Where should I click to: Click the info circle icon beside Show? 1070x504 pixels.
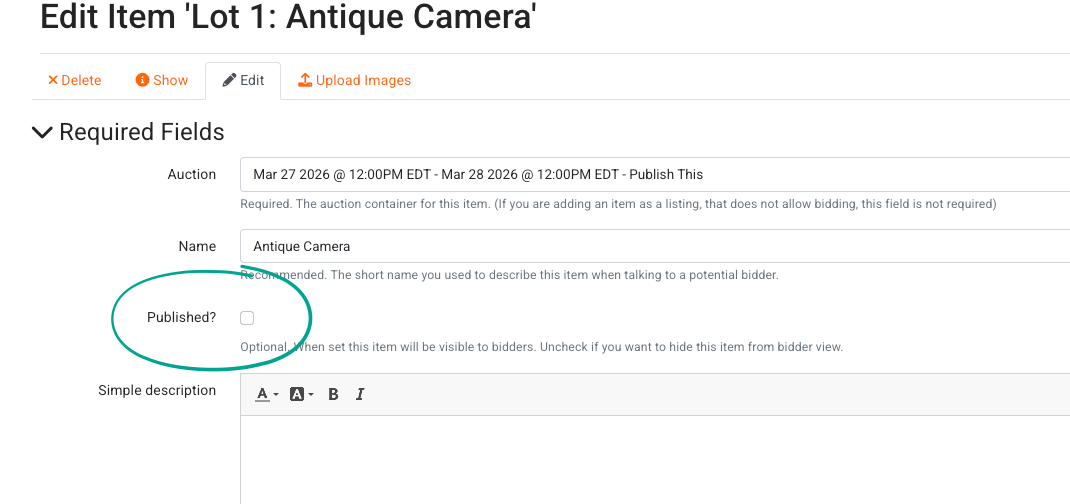[142, 81]
